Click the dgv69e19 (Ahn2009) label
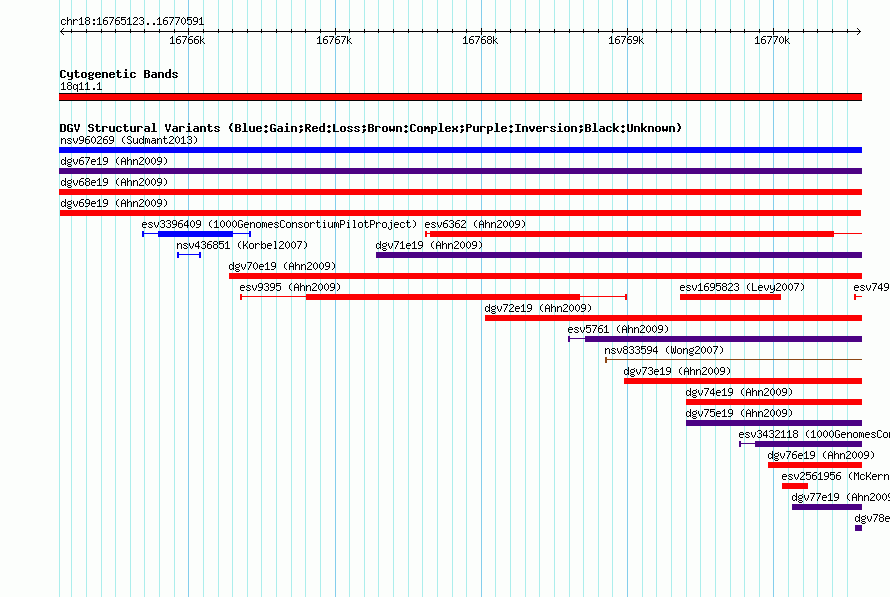This screenshot has width=890, height=597. point(114,203)
